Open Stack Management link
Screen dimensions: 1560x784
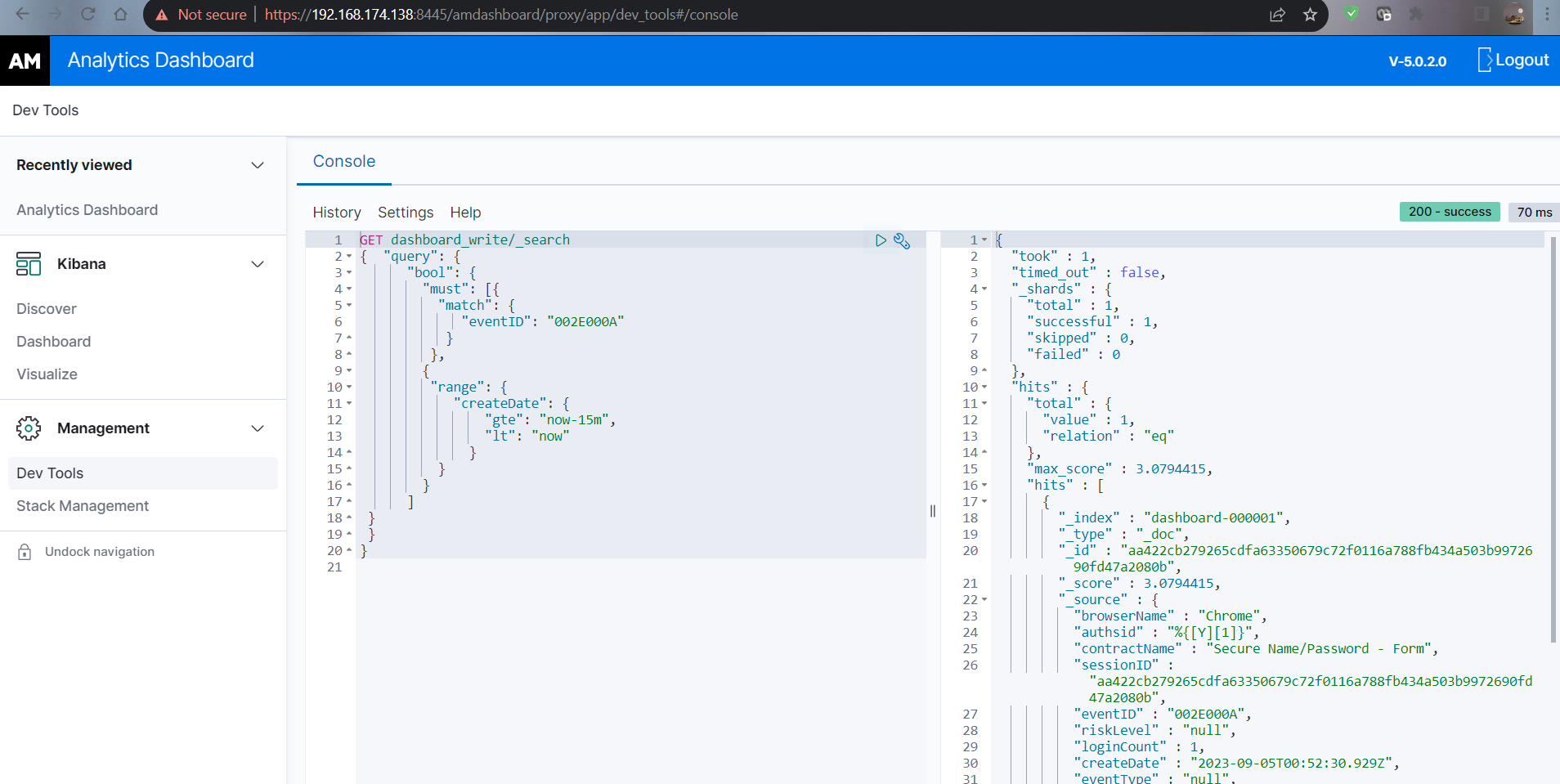pyautogui.click(x=83, y=506)
